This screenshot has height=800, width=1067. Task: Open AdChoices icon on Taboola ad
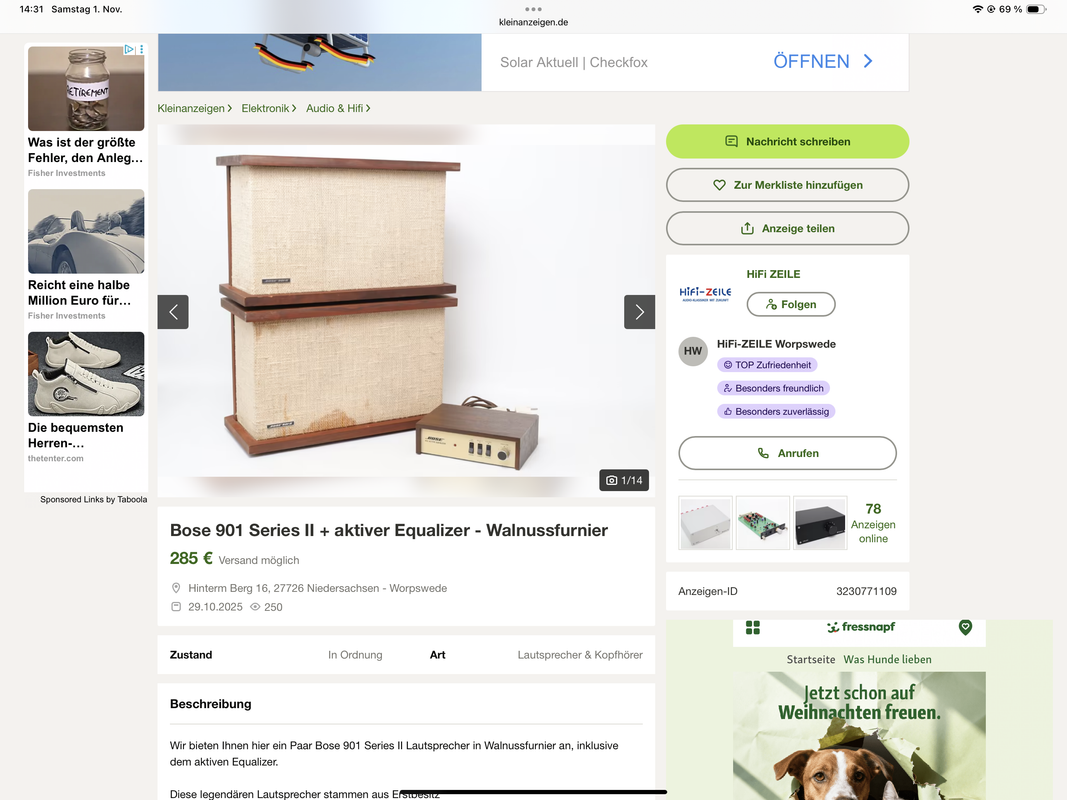pyautogui.click(x=129, y=50)
